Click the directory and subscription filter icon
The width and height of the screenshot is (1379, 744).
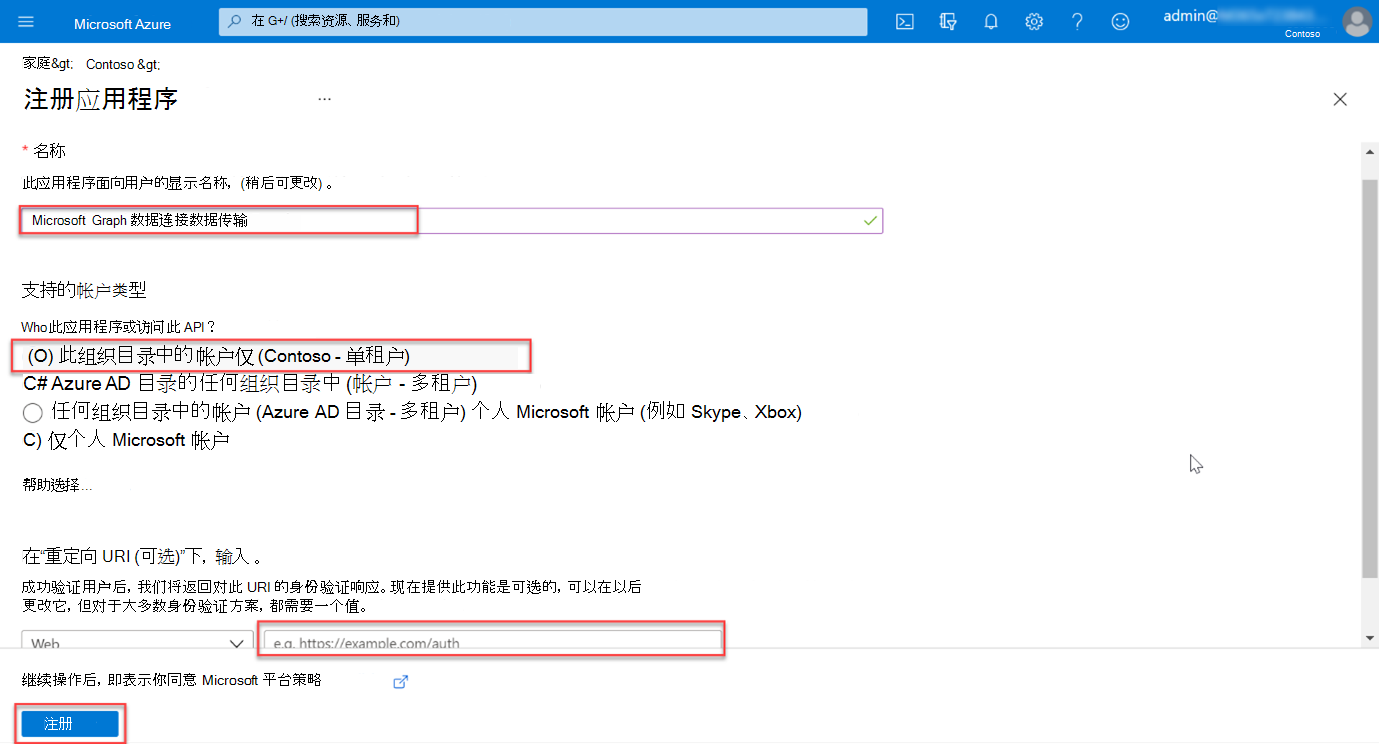pos(947,21)
